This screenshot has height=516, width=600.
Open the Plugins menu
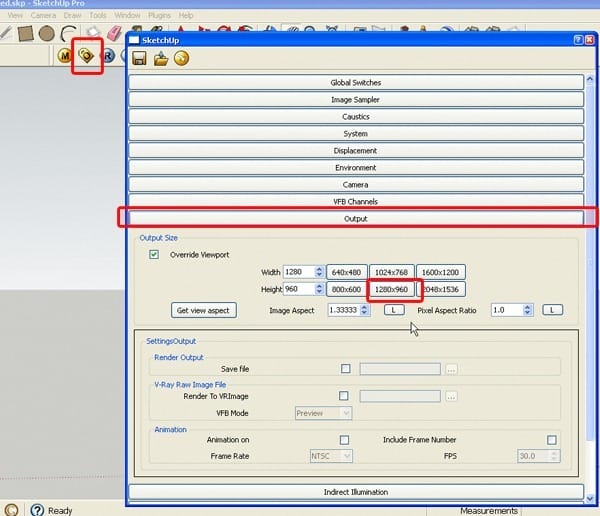159,15
